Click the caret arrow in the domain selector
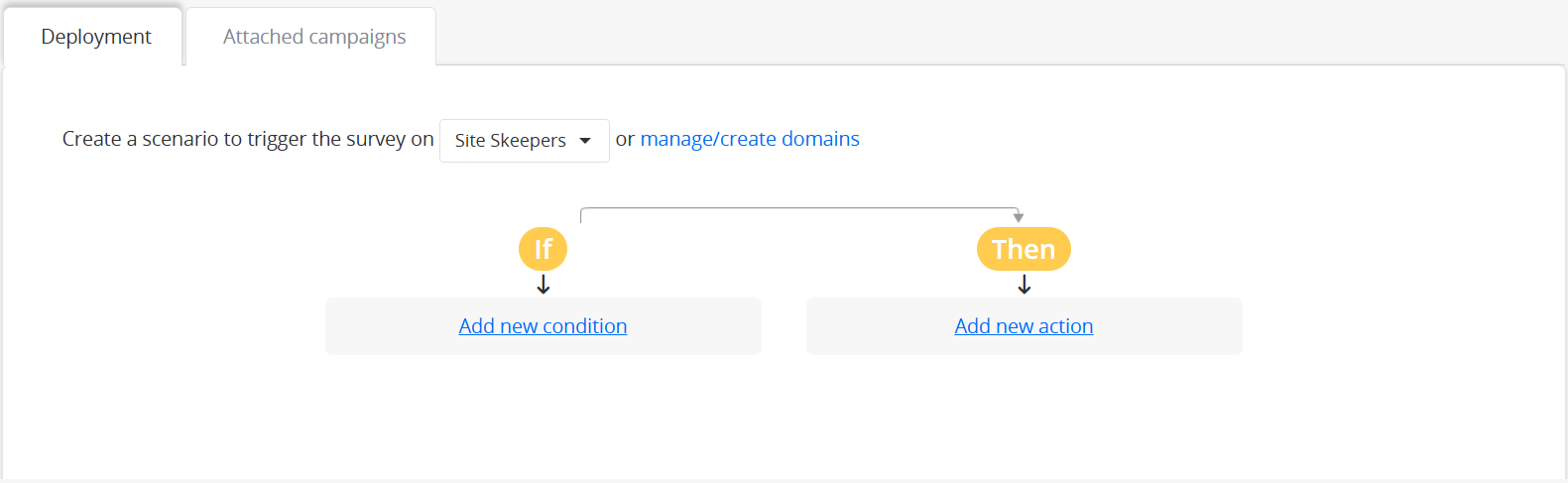Screen dimensions: 1568x483 [585, 141]
